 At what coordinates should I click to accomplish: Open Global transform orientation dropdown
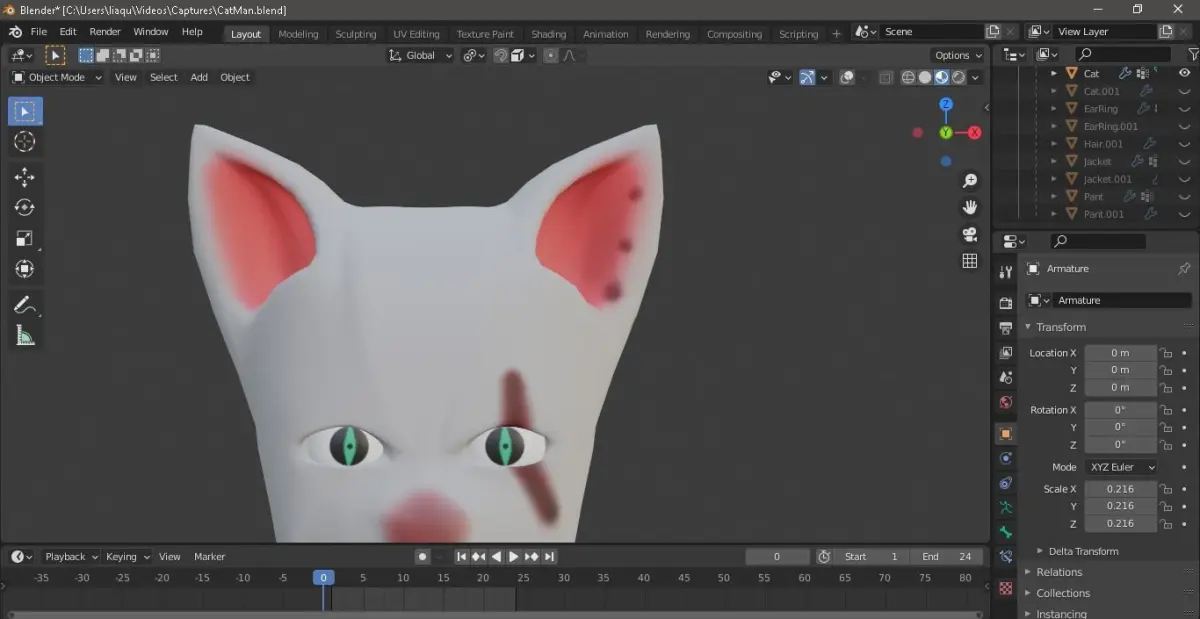pyautogui.click(x=421, y=56)
